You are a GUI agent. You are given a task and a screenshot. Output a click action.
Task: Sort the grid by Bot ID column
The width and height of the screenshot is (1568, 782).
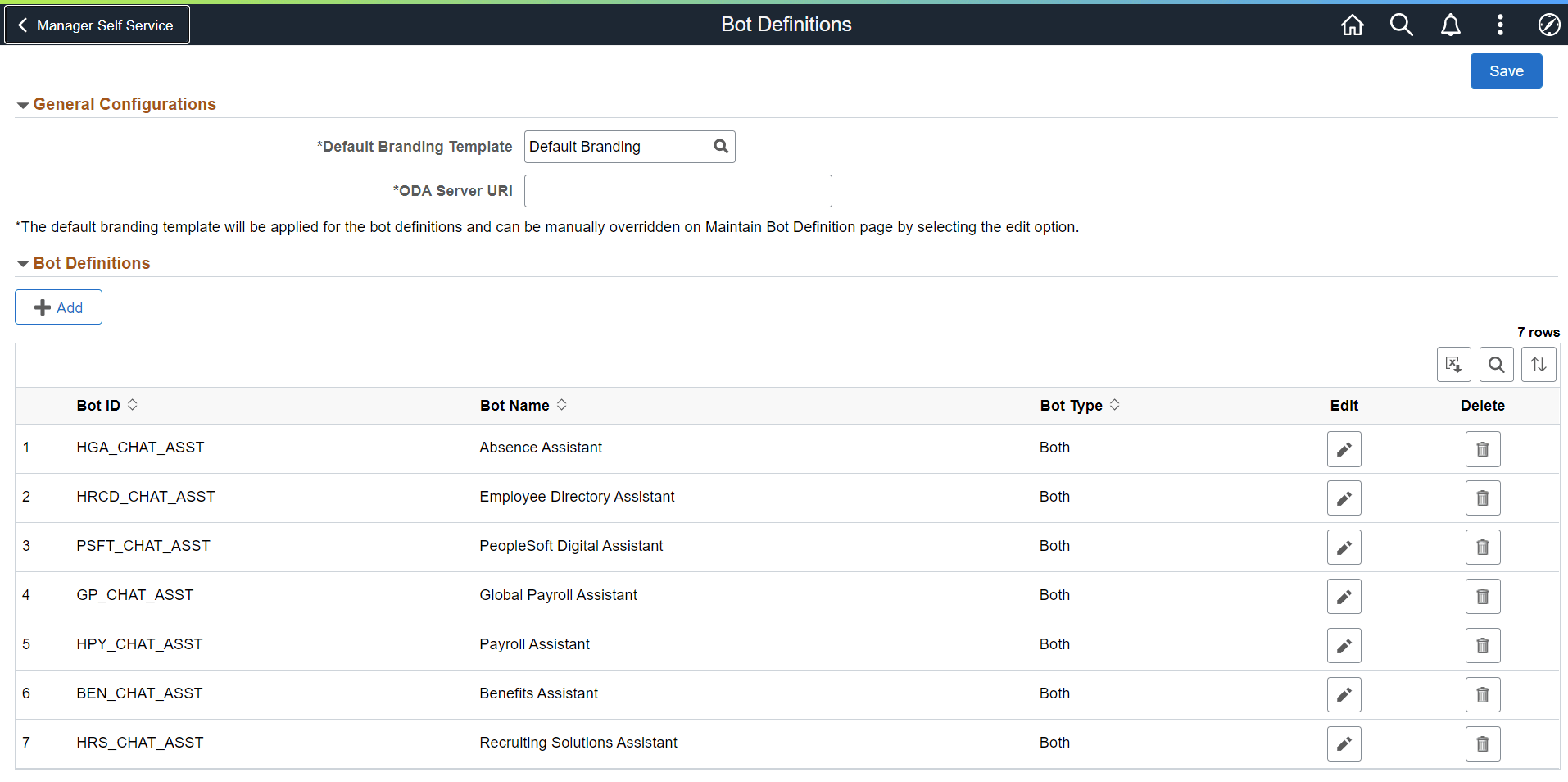(x=106, y=405)
